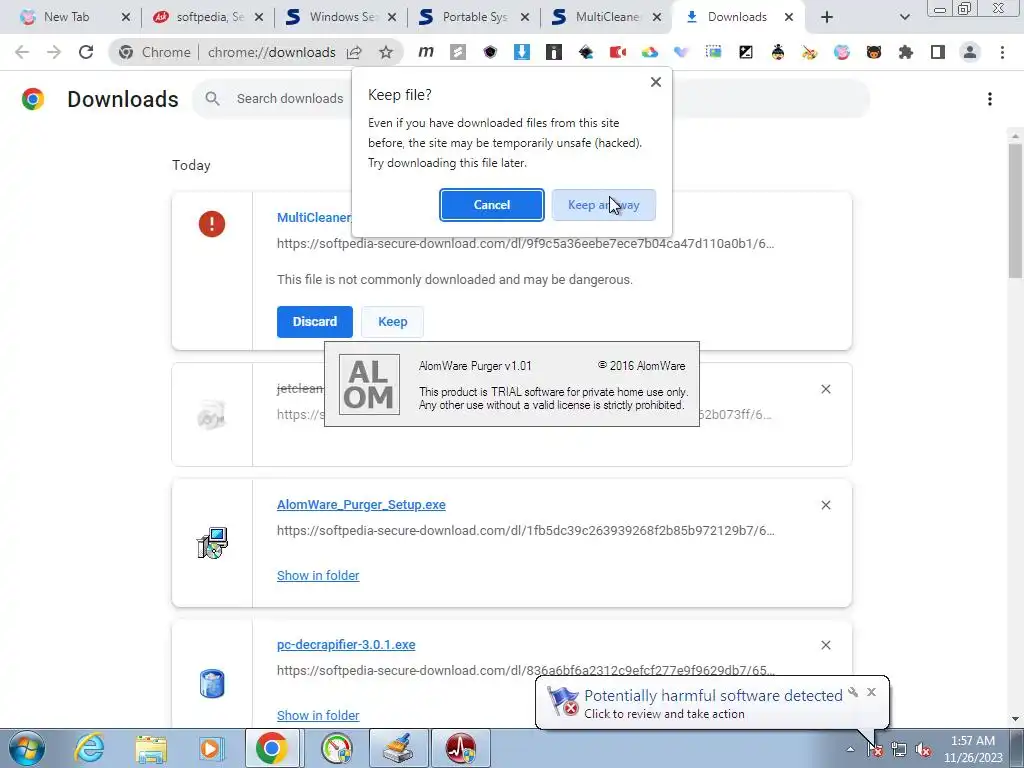Switch to the Portable Sys tab
Screen dimensions: 1024x768
tap(475, 17)
